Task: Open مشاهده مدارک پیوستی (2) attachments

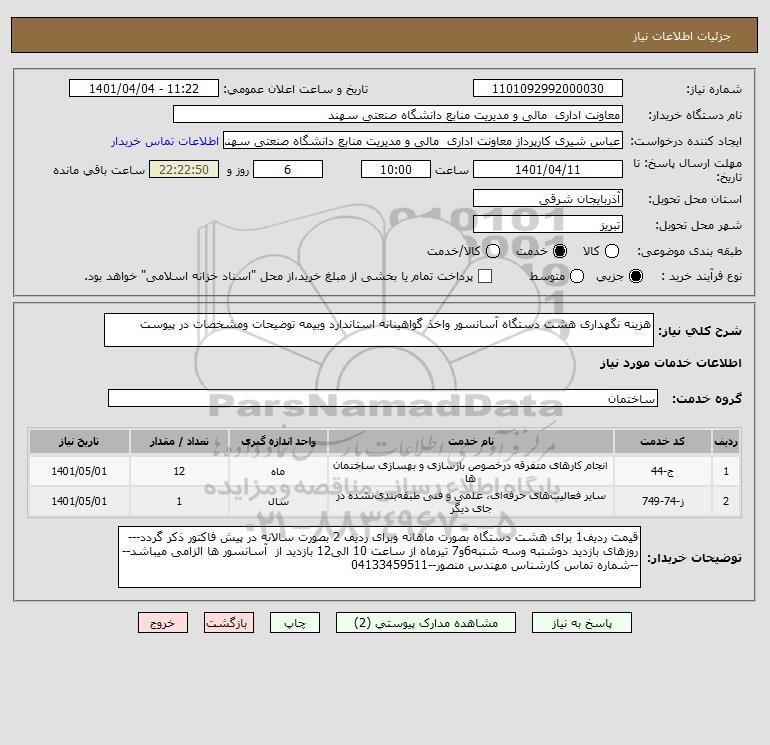Action: click(x=426, y=623)
